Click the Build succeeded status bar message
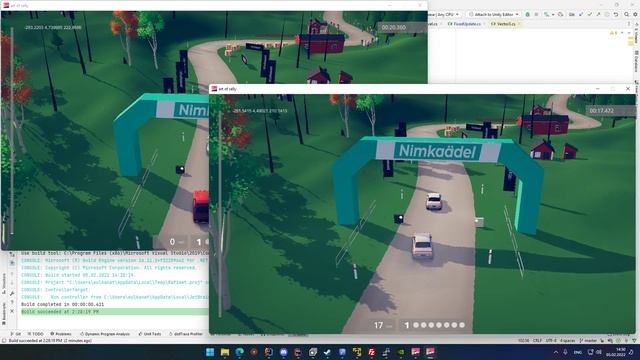This screenshot has height=360, width=640. point(51,340)
